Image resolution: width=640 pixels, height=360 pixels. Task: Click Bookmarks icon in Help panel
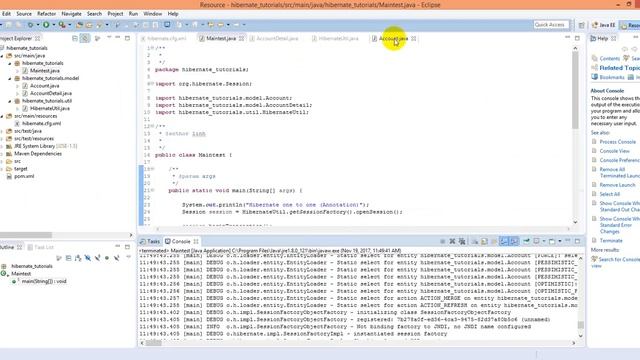pos(595,77)
